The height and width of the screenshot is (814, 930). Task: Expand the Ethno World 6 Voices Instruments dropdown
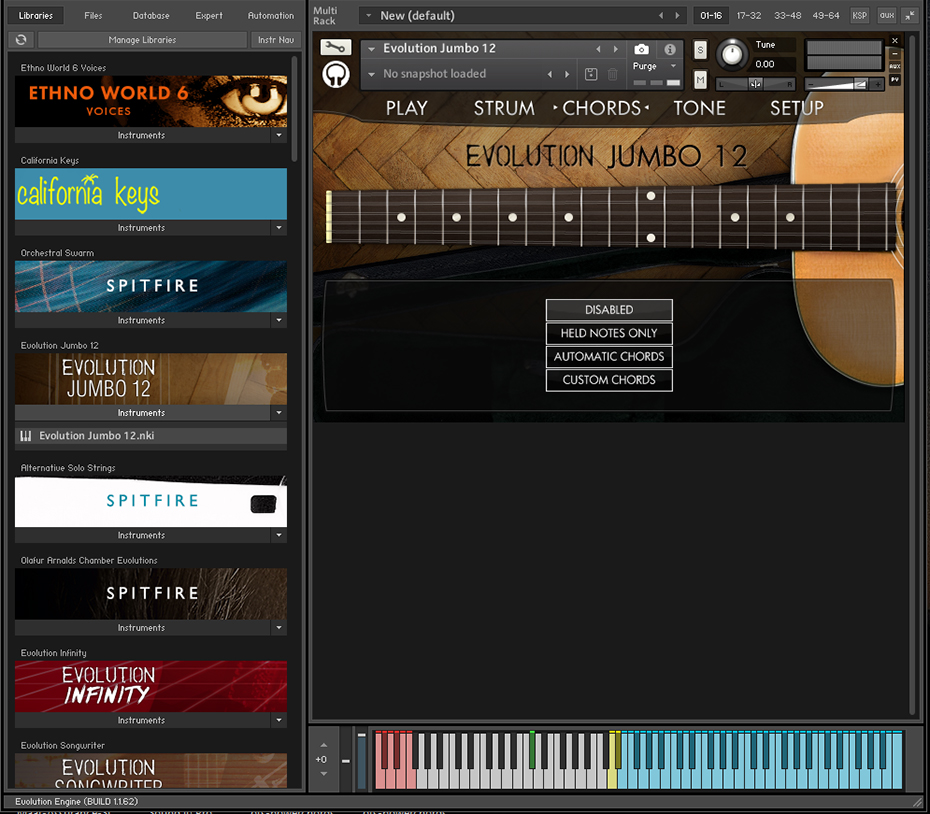279,135
